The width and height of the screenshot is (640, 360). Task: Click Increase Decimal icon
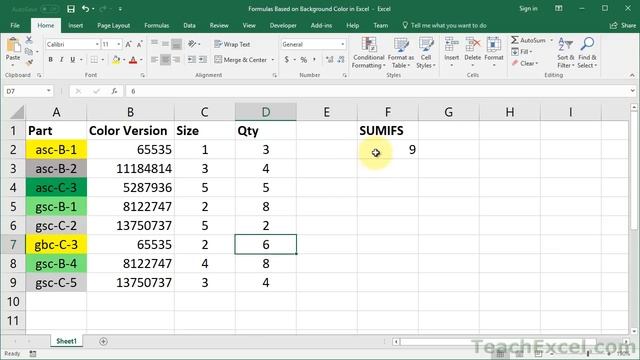tap(330, 60)
